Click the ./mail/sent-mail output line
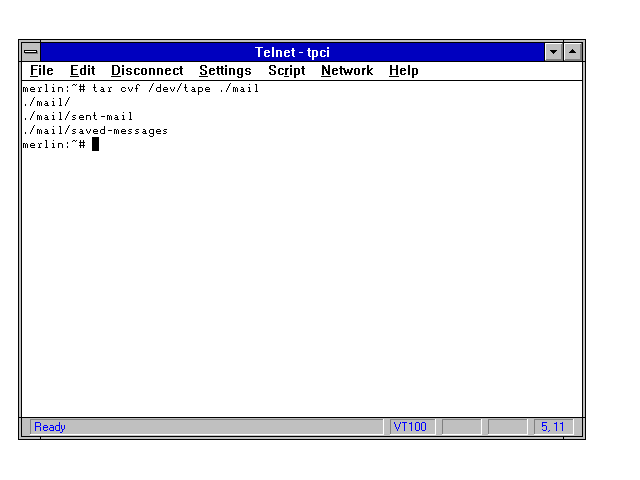 pyautogui.click(x=77, y=117)
